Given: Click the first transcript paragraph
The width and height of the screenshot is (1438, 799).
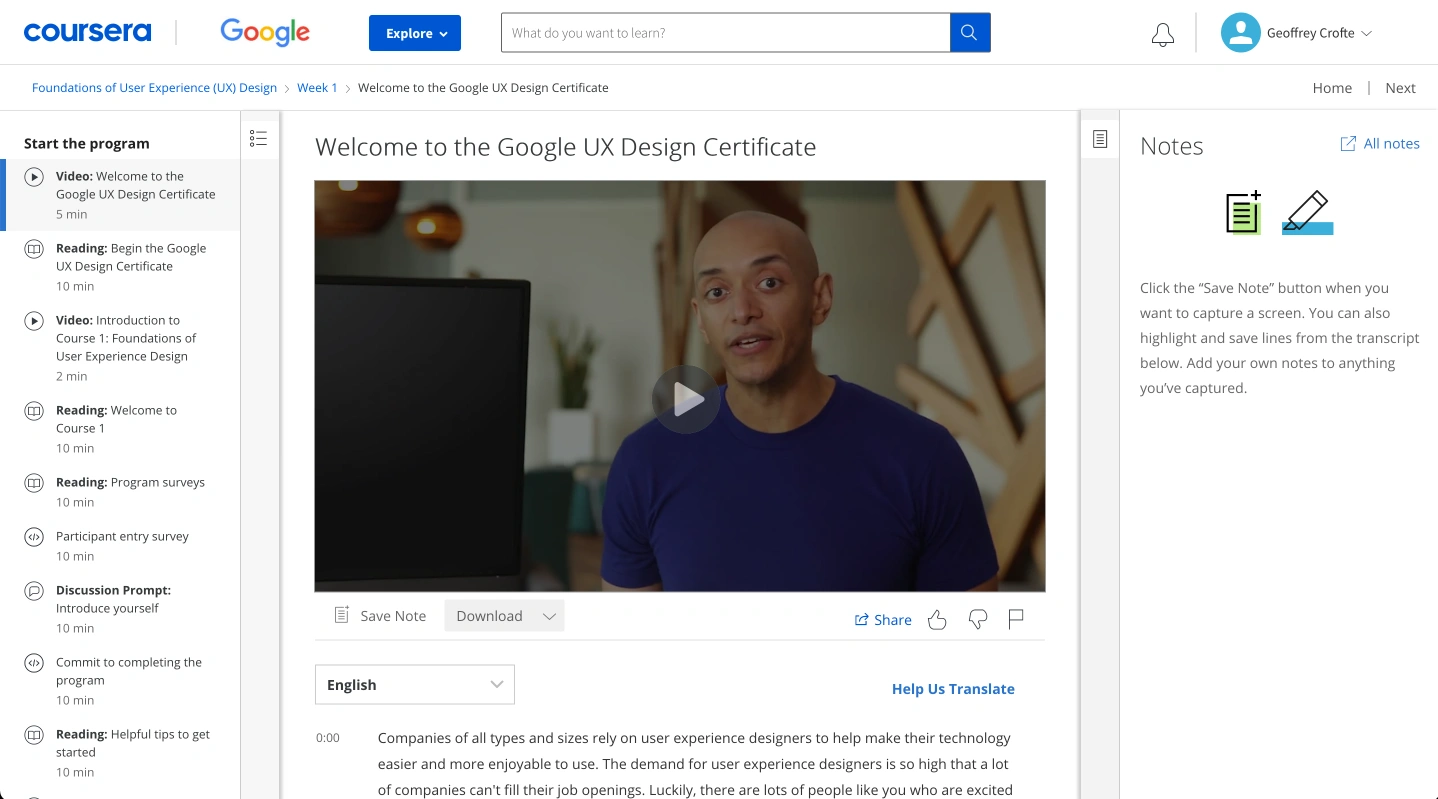Looking at the screenshot, I should pos(696,765).
